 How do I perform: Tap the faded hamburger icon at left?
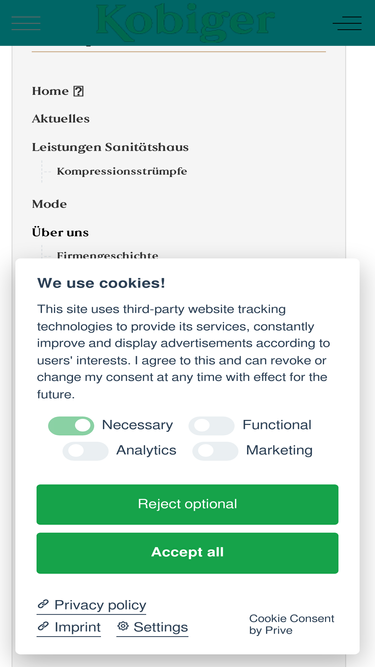pos(26,23)
